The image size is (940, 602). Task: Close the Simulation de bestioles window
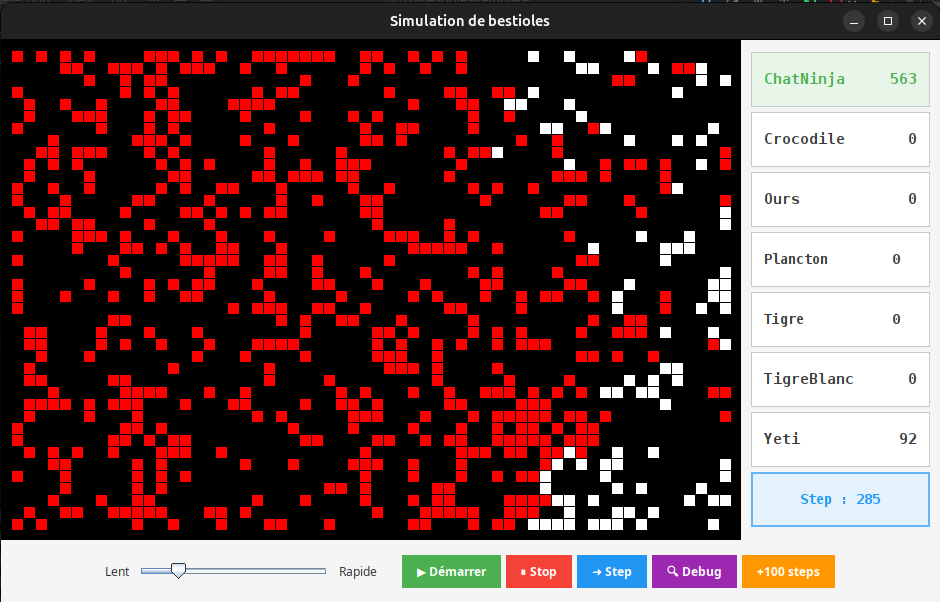(919, 21)
